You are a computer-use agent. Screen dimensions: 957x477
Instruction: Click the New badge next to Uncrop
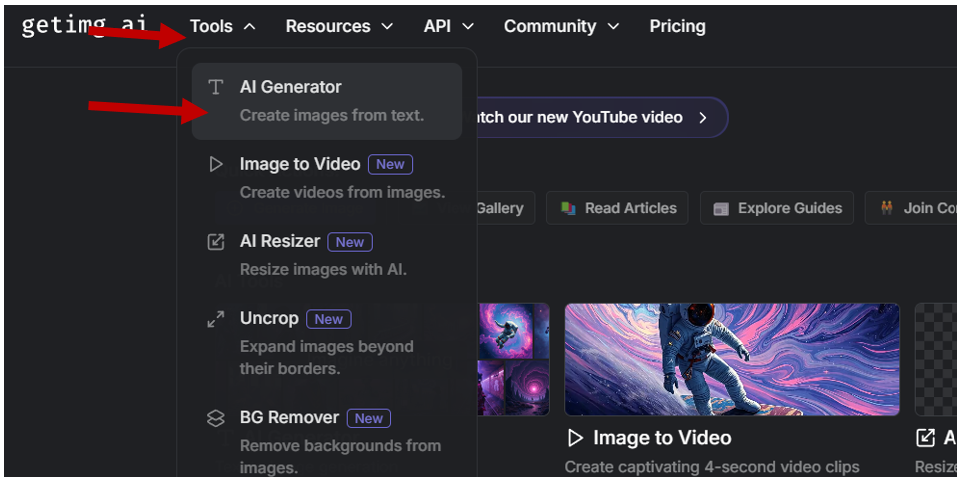(328, 319)
